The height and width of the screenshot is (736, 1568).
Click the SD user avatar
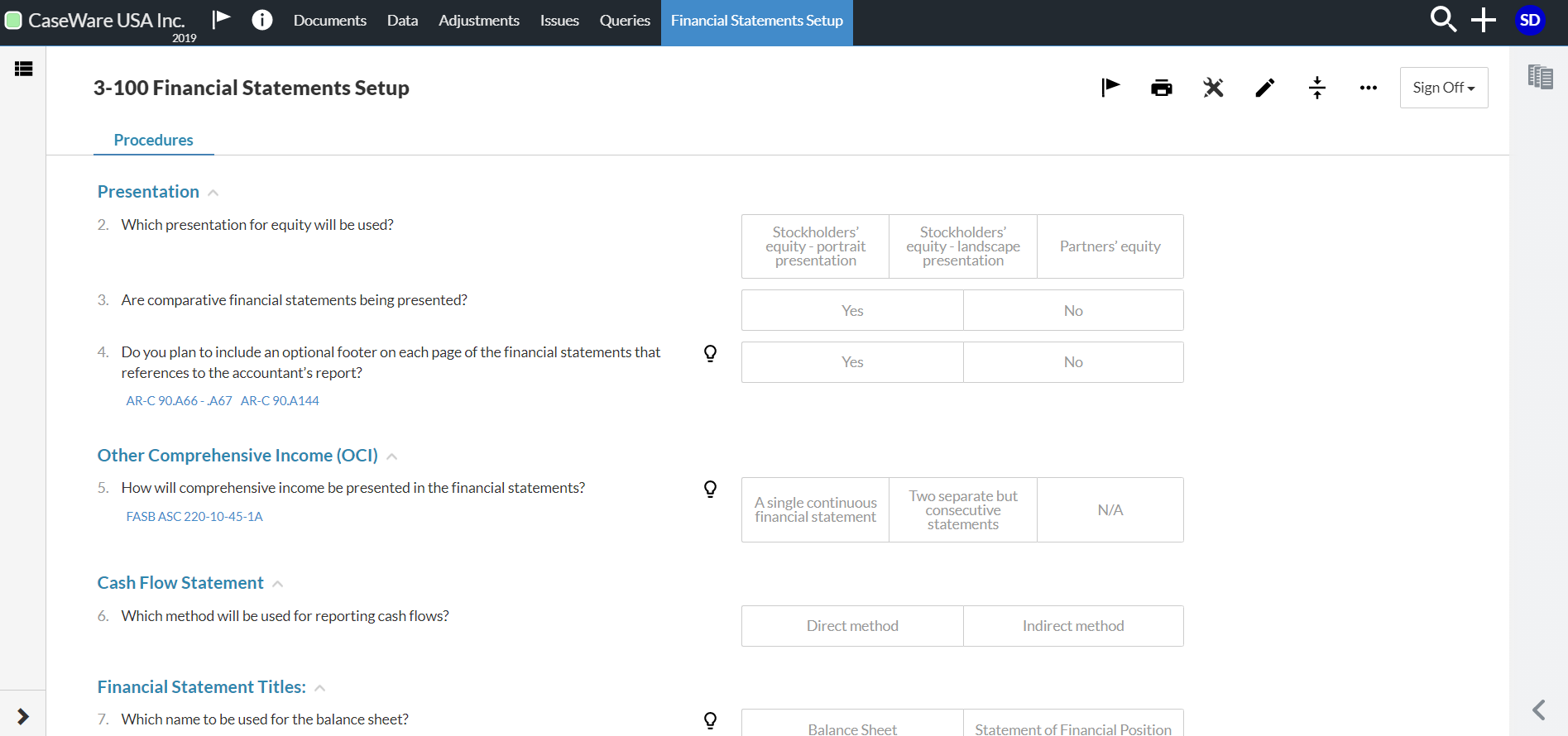coord(1529,20)
